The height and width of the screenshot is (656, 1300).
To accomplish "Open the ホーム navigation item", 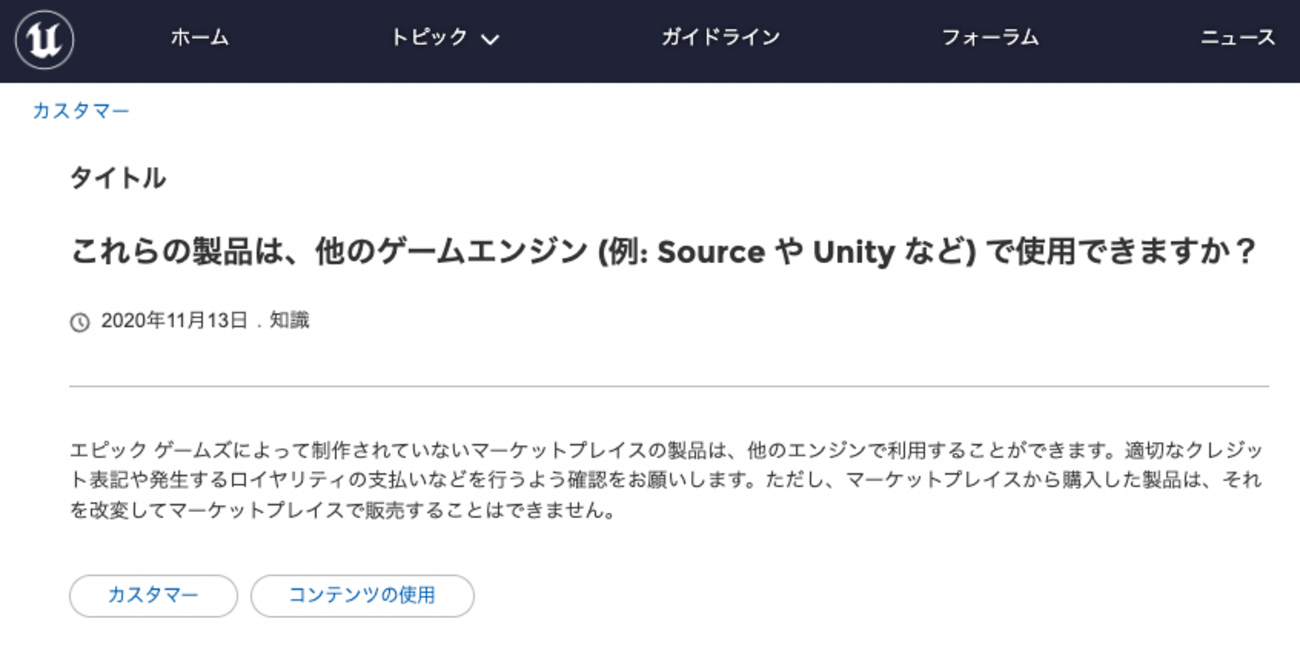I will point(199,38).
